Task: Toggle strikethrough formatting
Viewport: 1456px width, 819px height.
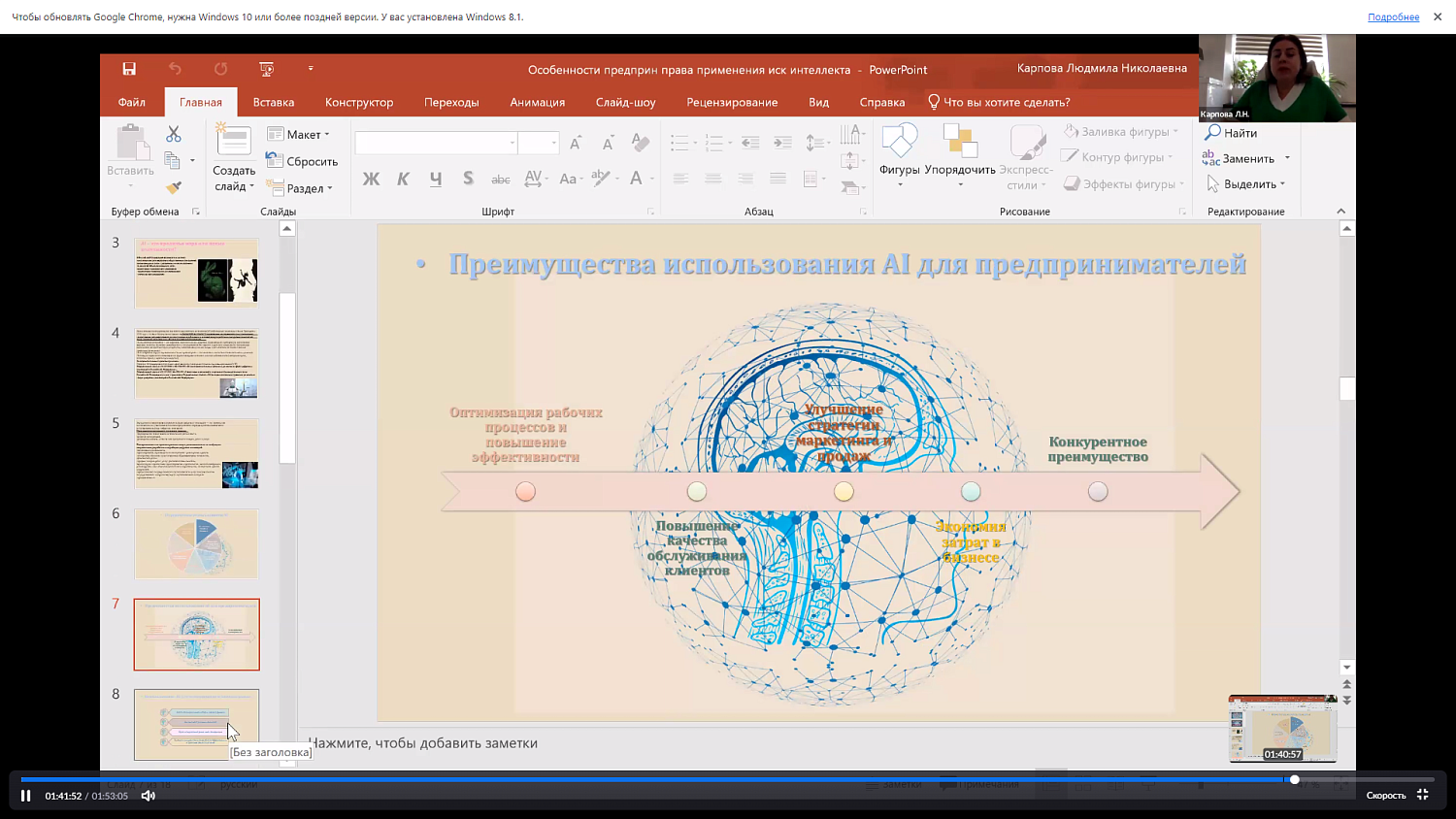Action: click(x=501, y=179)
